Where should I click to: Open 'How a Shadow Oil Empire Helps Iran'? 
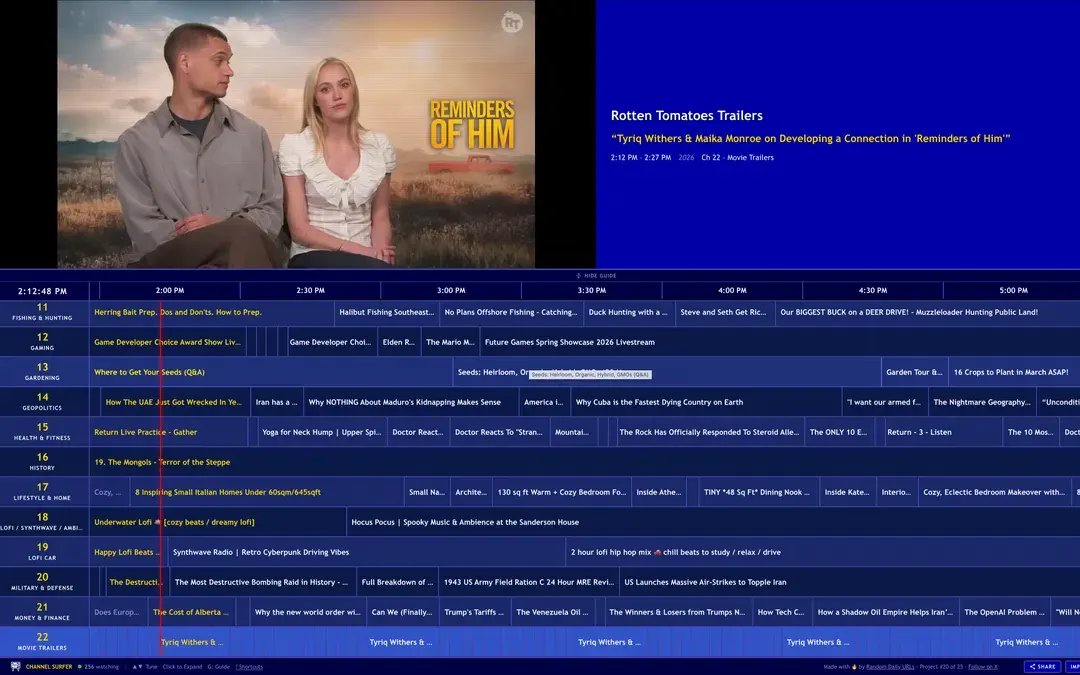pos(885,612)
